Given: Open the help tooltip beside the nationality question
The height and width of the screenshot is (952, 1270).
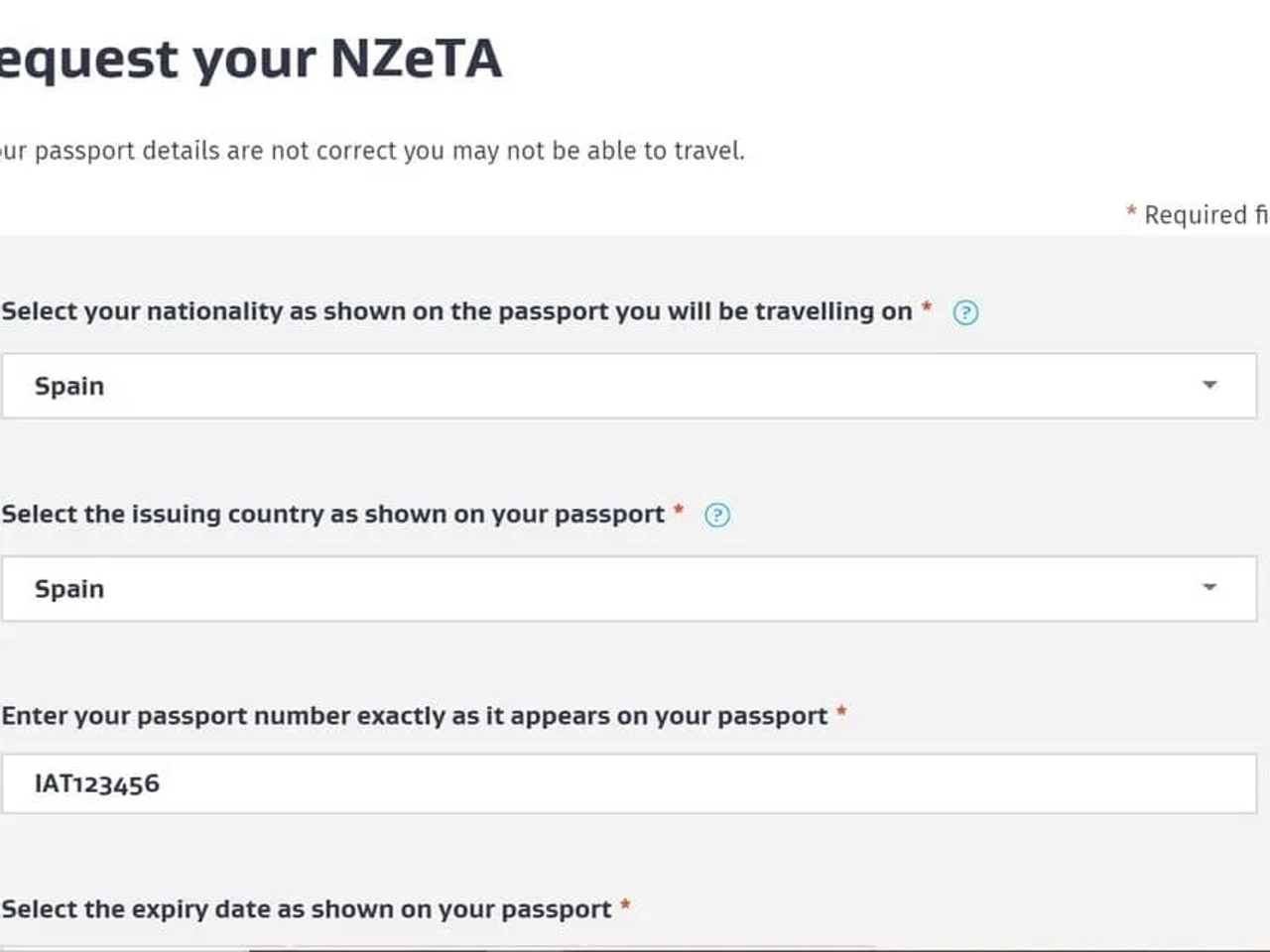Looking at the screenshot, I should (964, 311).
